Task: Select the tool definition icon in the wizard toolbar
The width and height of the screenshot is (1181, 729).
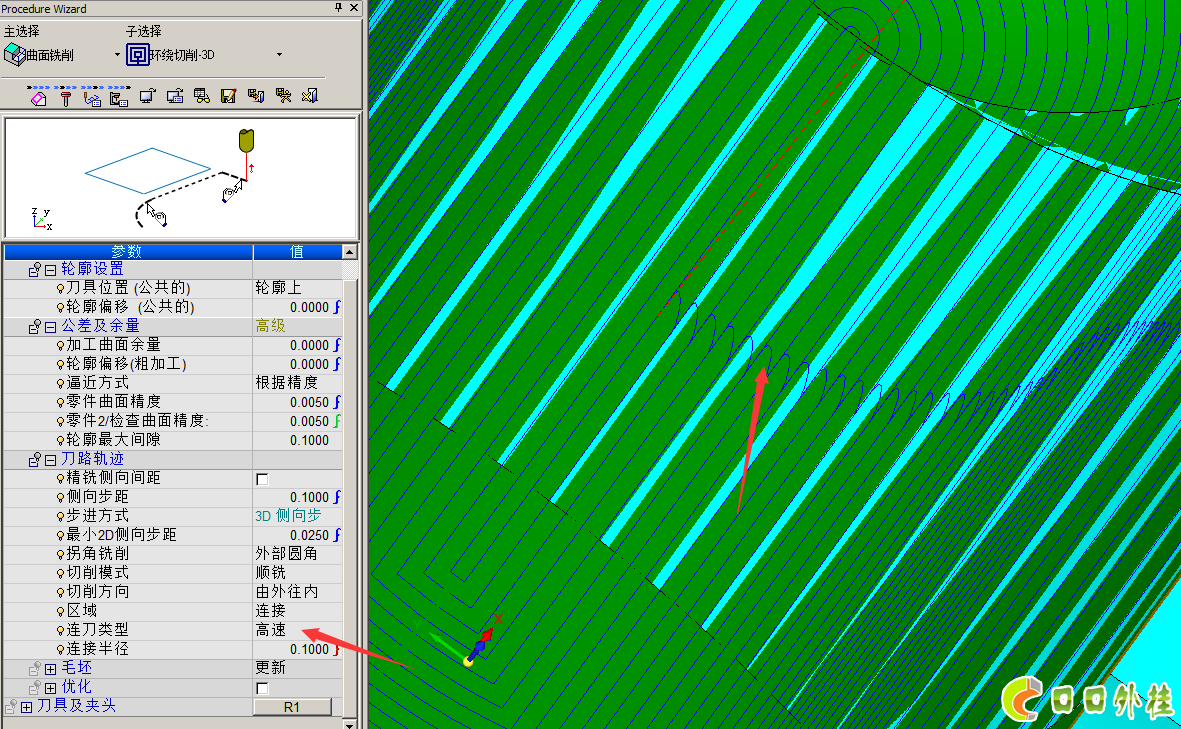Action: [x=65, y=97]
